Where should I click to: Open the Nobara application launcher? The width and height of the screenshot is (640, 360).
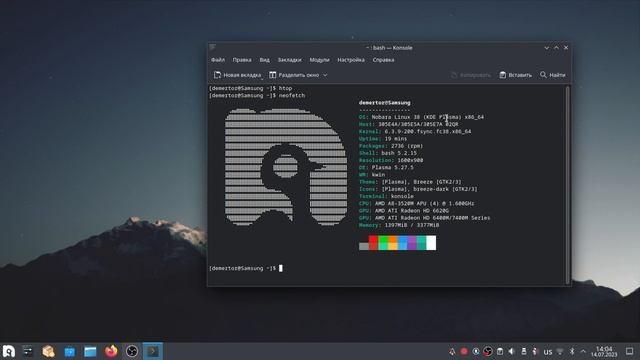pos(9,351)
